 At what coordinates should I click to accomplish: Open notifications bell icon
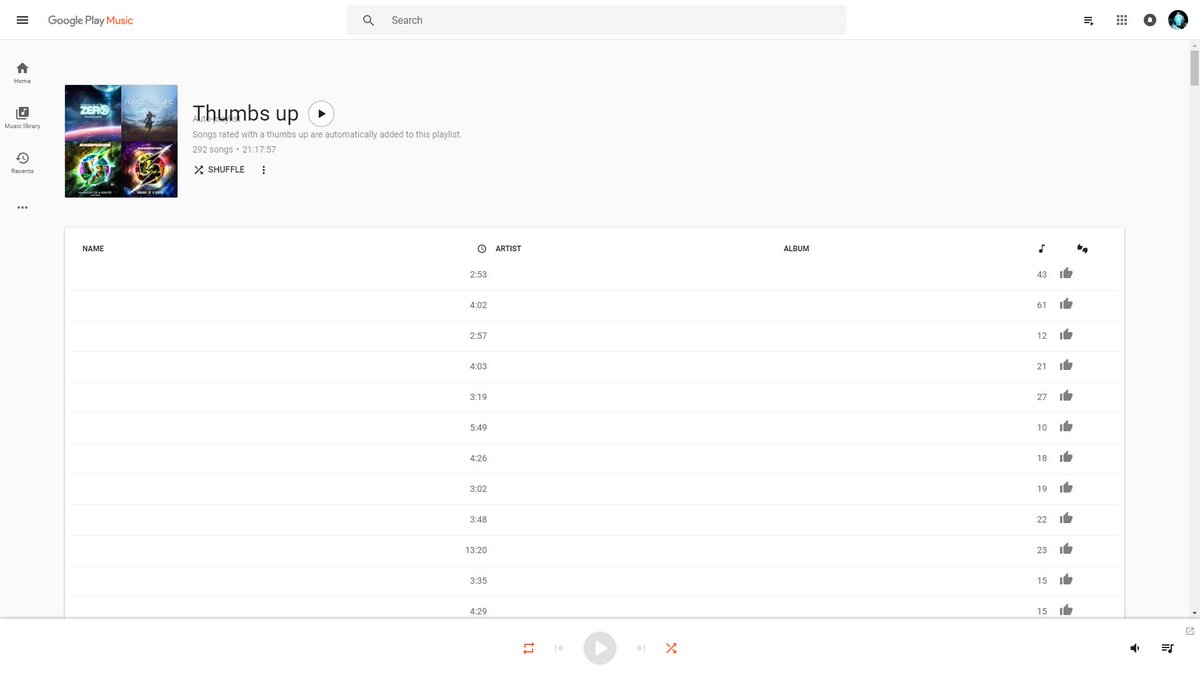click(x=1150, y=20)
